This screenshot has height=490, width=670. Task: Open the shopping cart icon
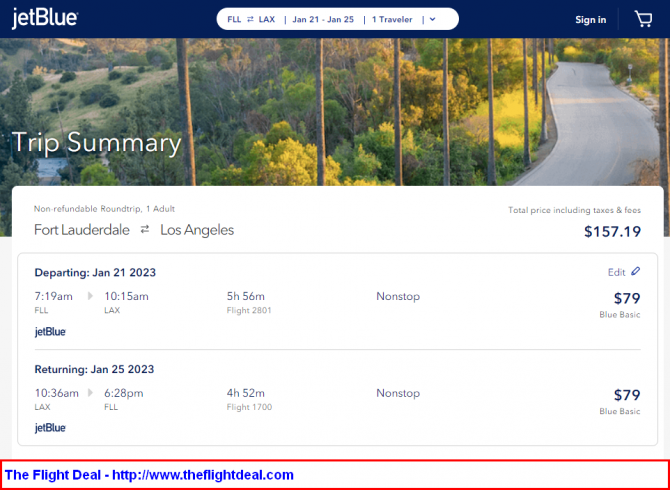click(x=643, y=19)
